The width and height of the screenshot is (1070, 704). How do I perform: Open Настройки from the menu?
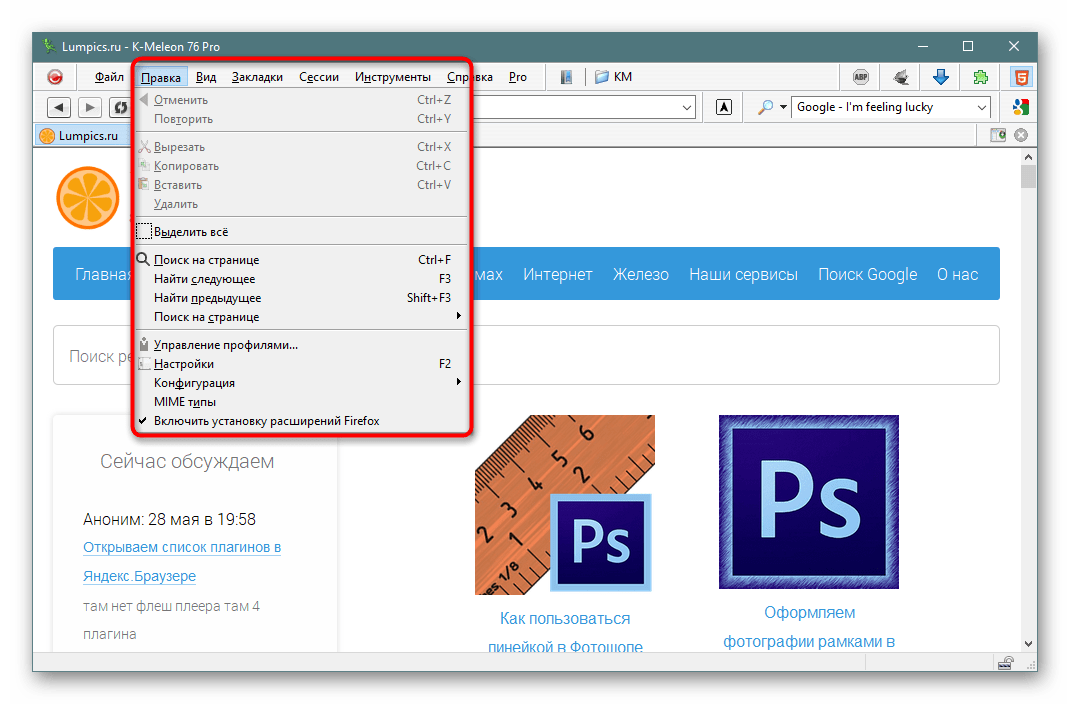[301, 364]
